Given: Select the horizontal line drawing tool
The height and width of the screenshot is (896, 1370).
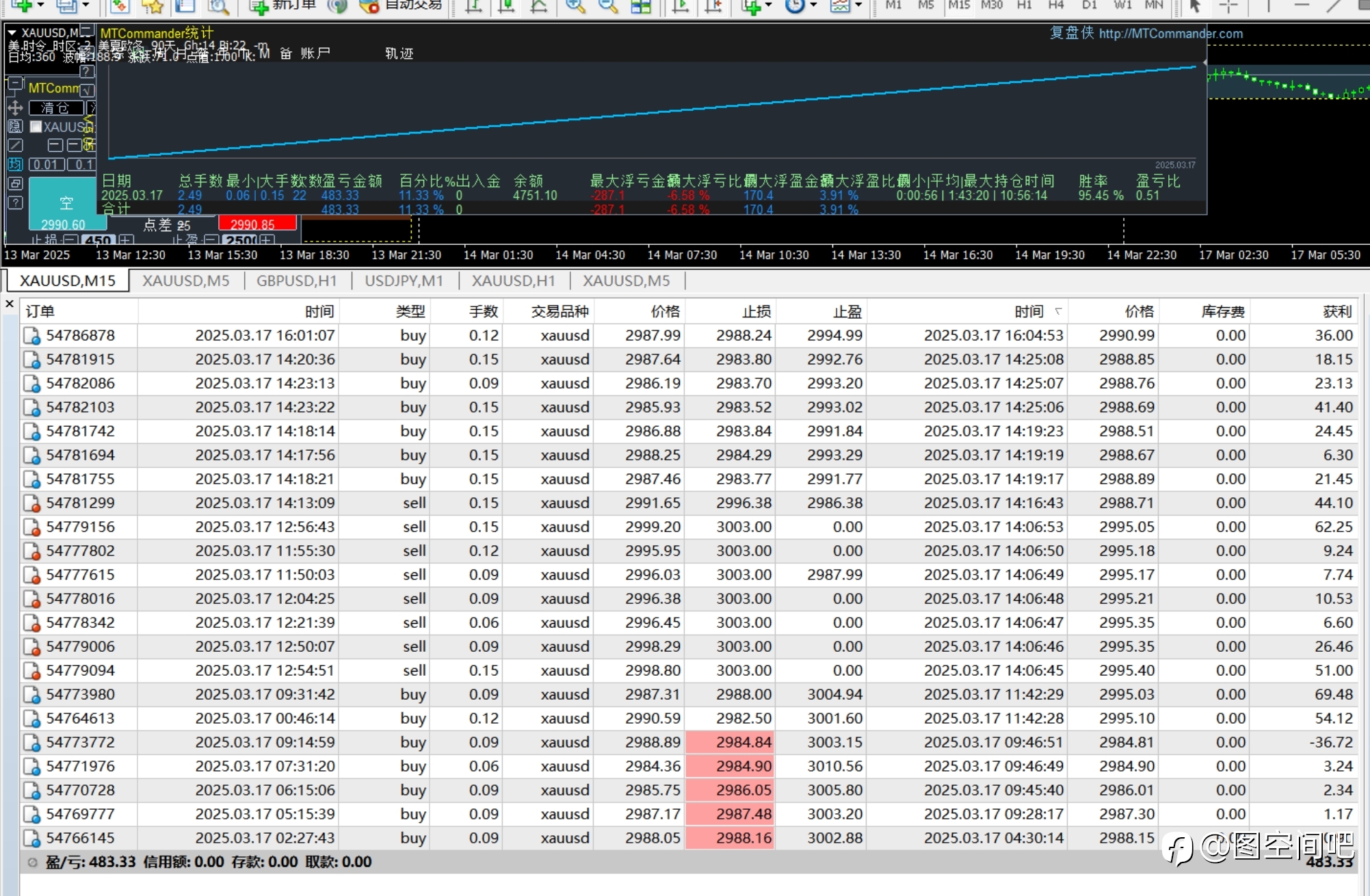Looking at the screenshot, I should tap(1302, 6).
